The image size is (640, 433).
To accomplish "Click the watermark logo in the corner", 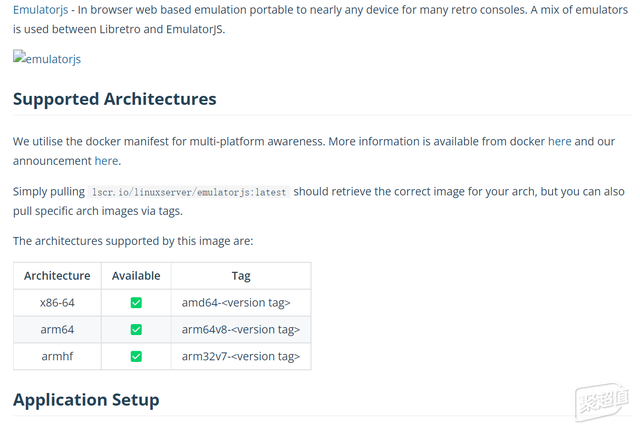I will pos(602,402).
